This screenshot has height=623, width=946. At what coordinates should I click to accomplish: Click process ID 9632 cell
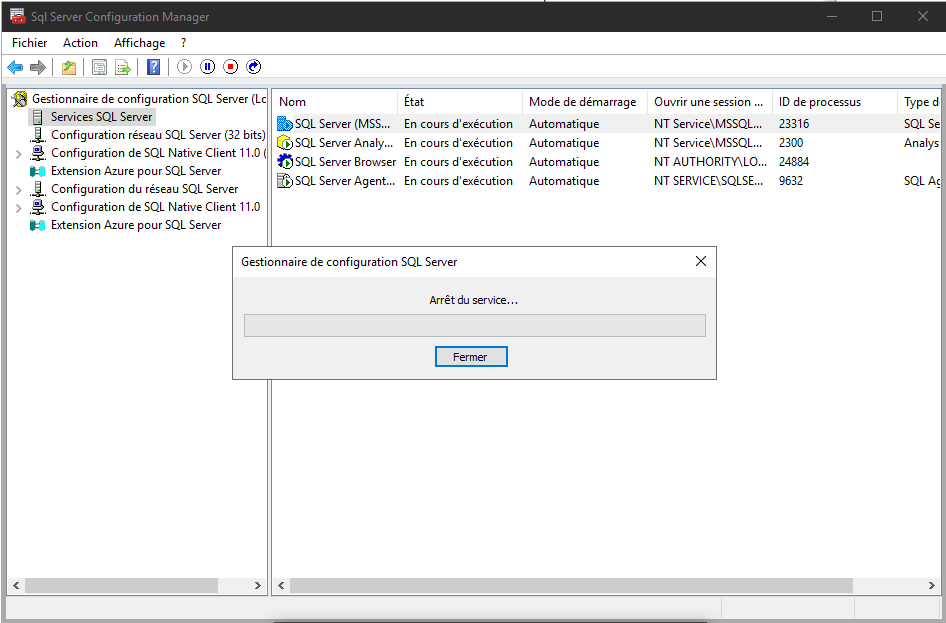tap(791, 181)
